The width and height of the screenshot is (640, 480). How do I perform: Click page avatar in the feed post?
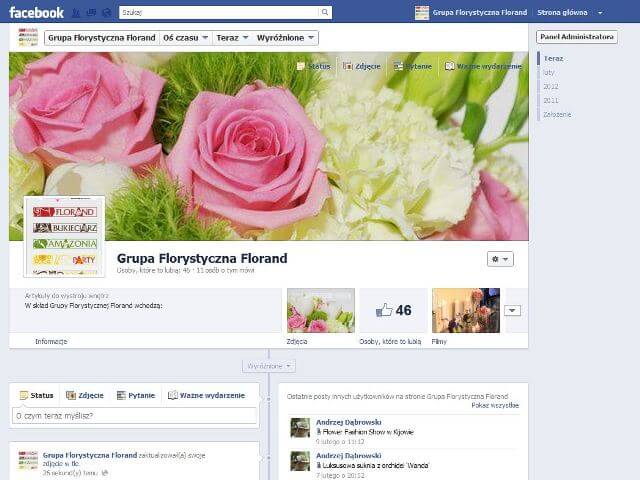[28, 461]
